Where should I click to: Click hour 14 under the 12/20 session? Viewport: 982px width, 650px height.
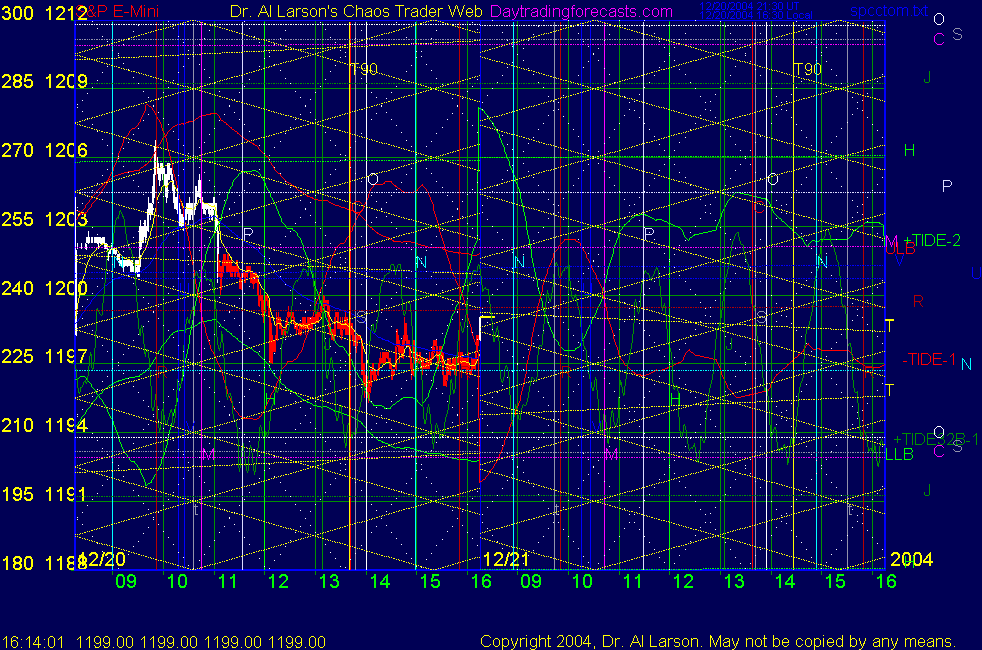(380, 581)
